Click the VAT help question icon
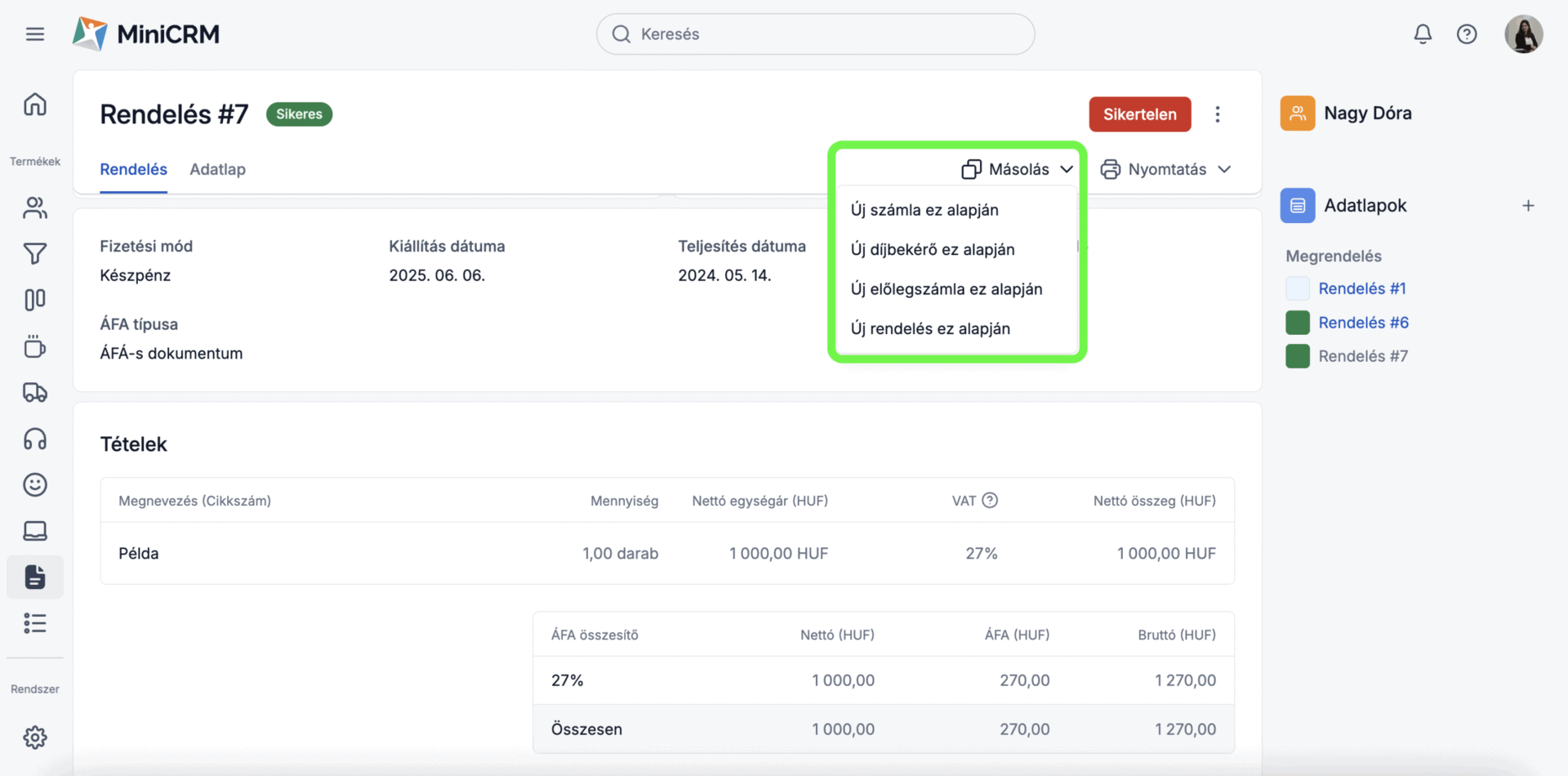 [x=990, y=501]
